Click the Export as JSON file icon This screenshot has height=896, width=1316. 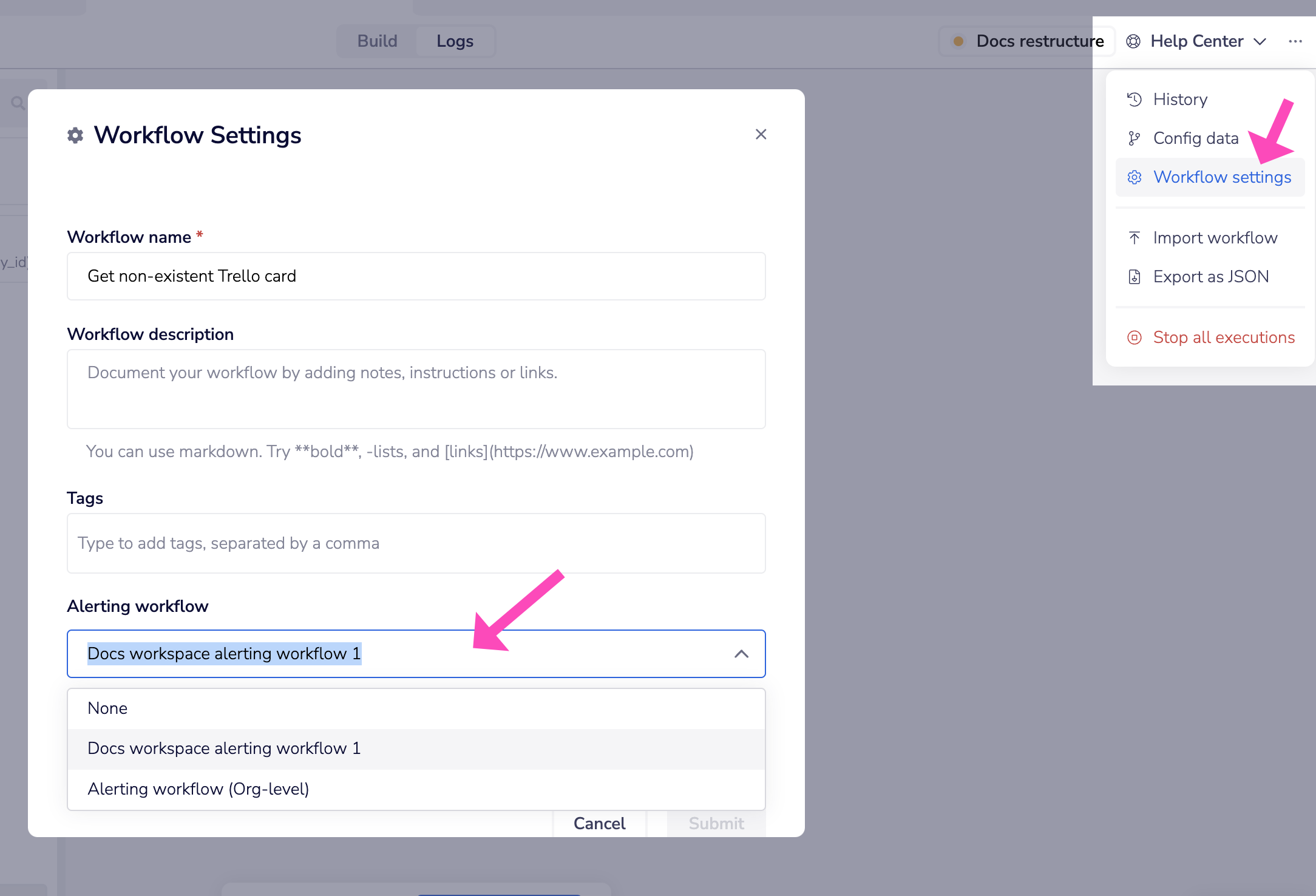click(x=1134, y=276)
